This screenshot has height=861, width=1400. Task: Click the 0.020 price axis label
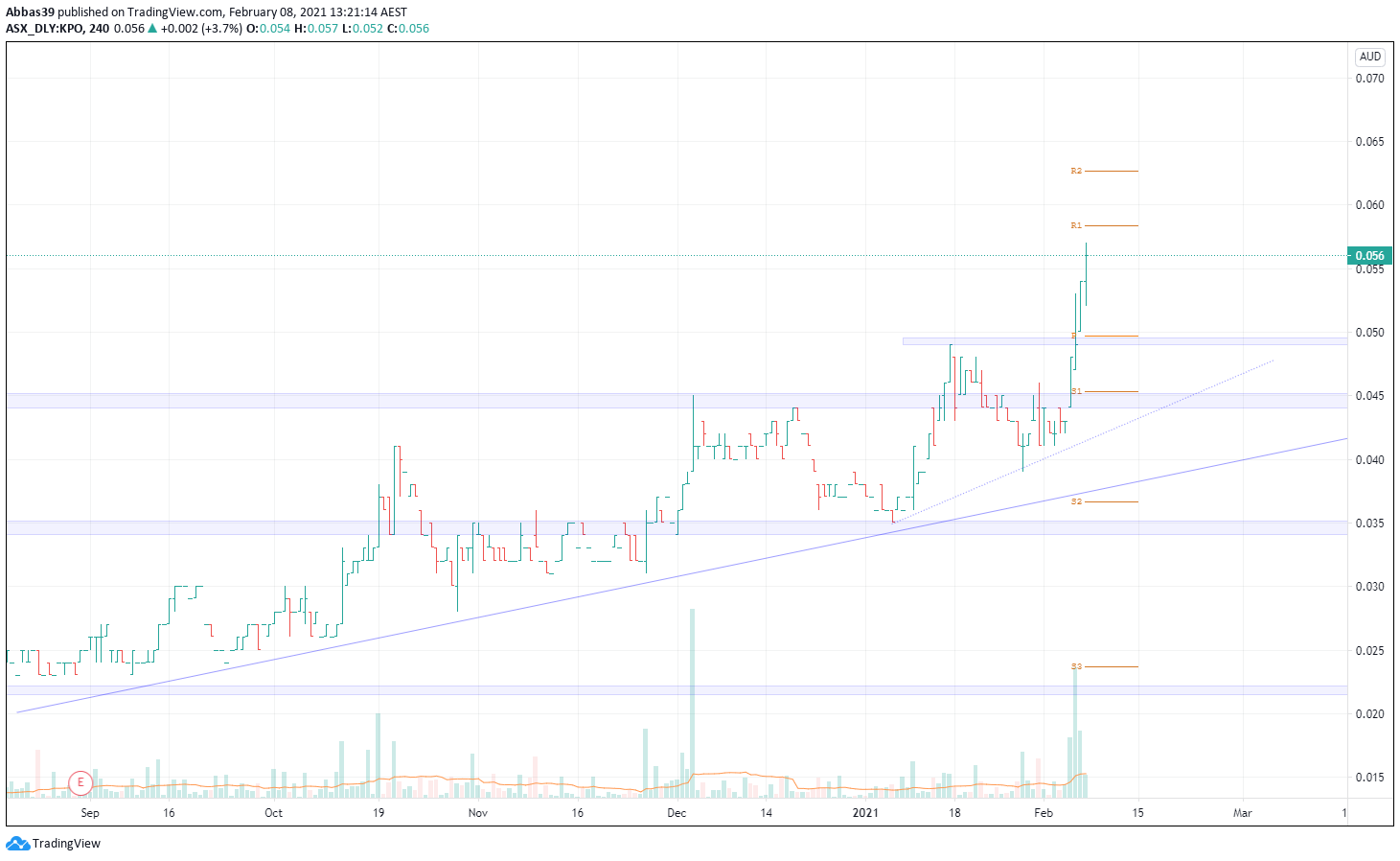1369,714
